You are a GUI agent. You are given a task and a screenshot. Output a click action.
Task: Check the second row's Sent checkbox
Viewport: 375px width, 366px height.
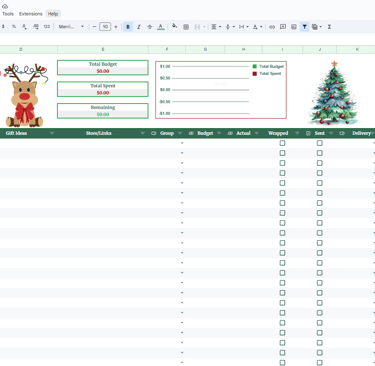320,153
